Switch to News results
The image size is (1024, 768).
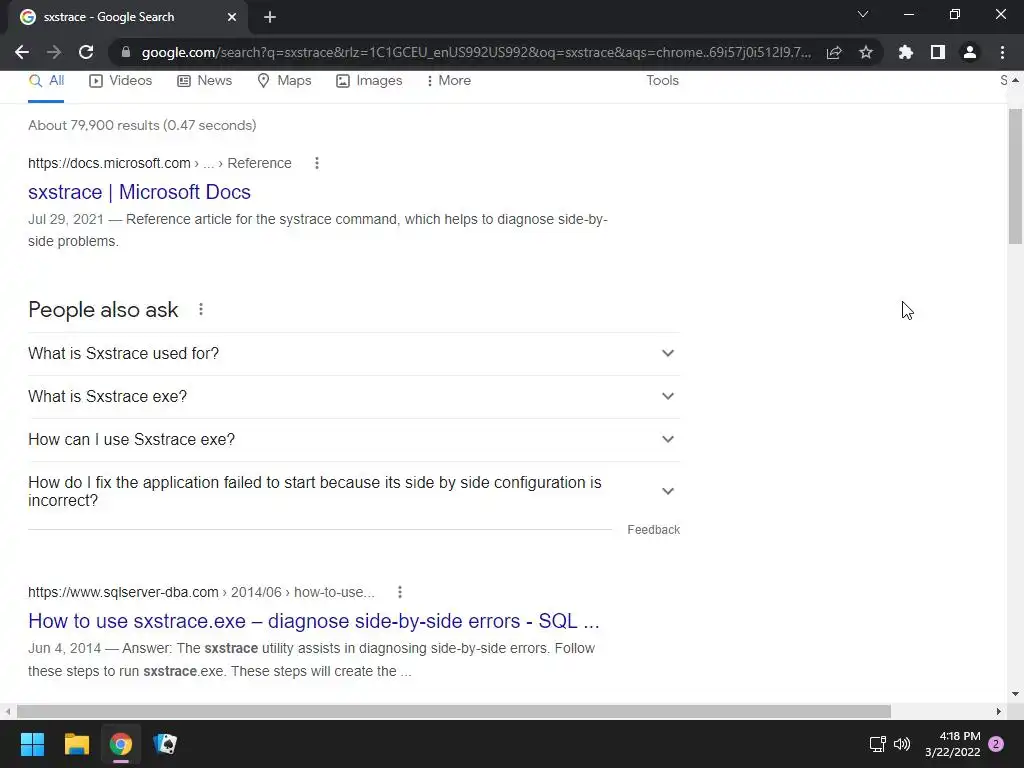point(204,81)
